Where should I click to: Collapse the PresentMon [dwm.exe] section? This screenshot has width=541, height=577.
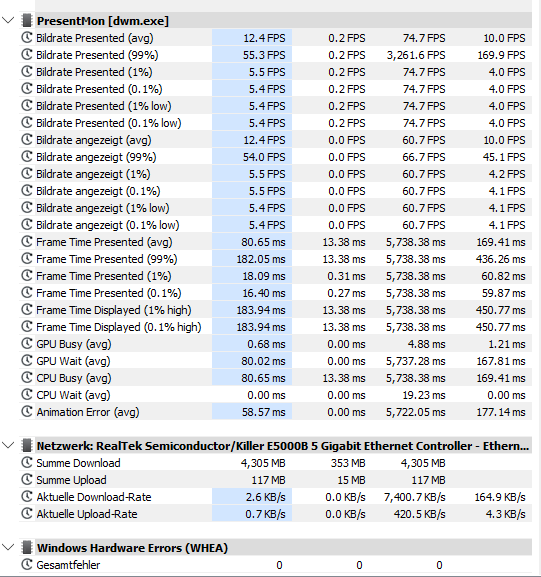(8, 20)
